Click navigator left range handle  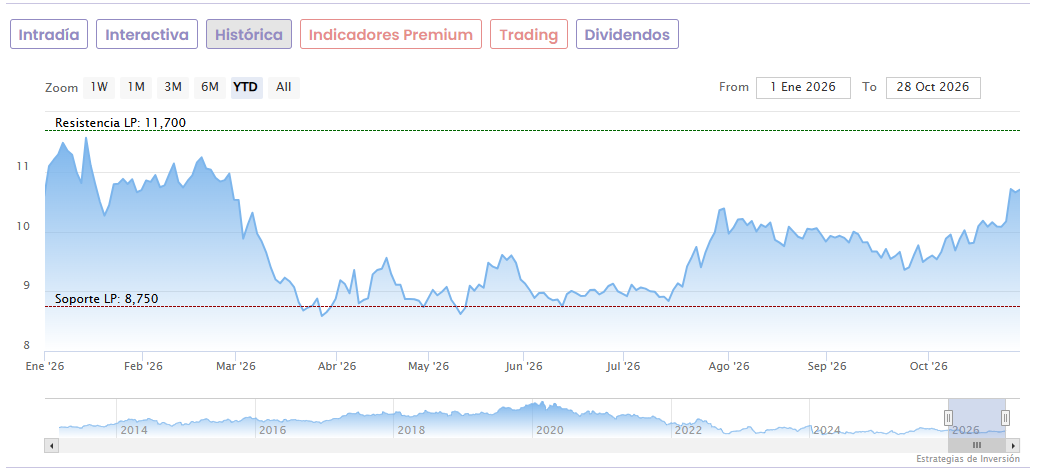coord(948,417)
